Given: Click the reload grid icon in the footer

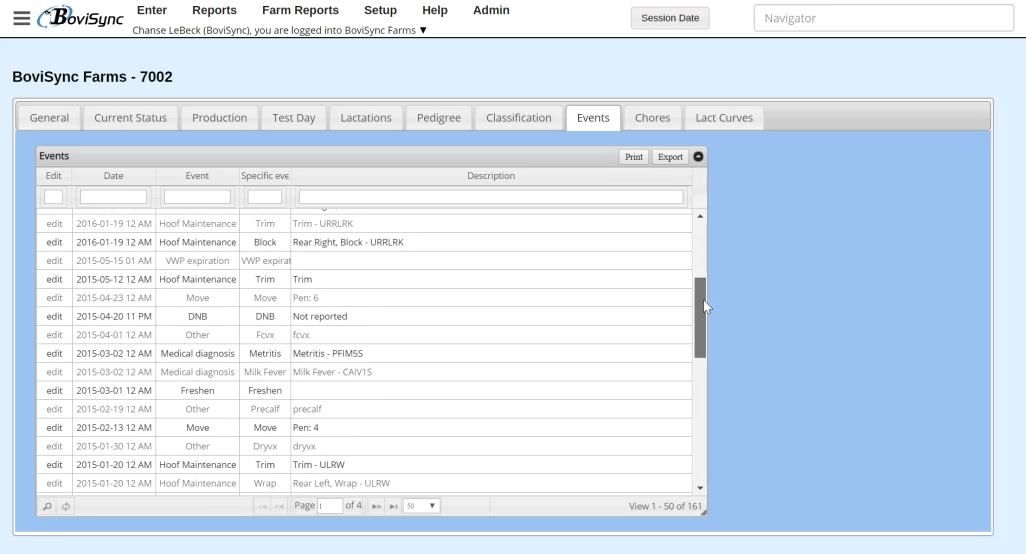Looking at the screenshot, I should 66,506.
